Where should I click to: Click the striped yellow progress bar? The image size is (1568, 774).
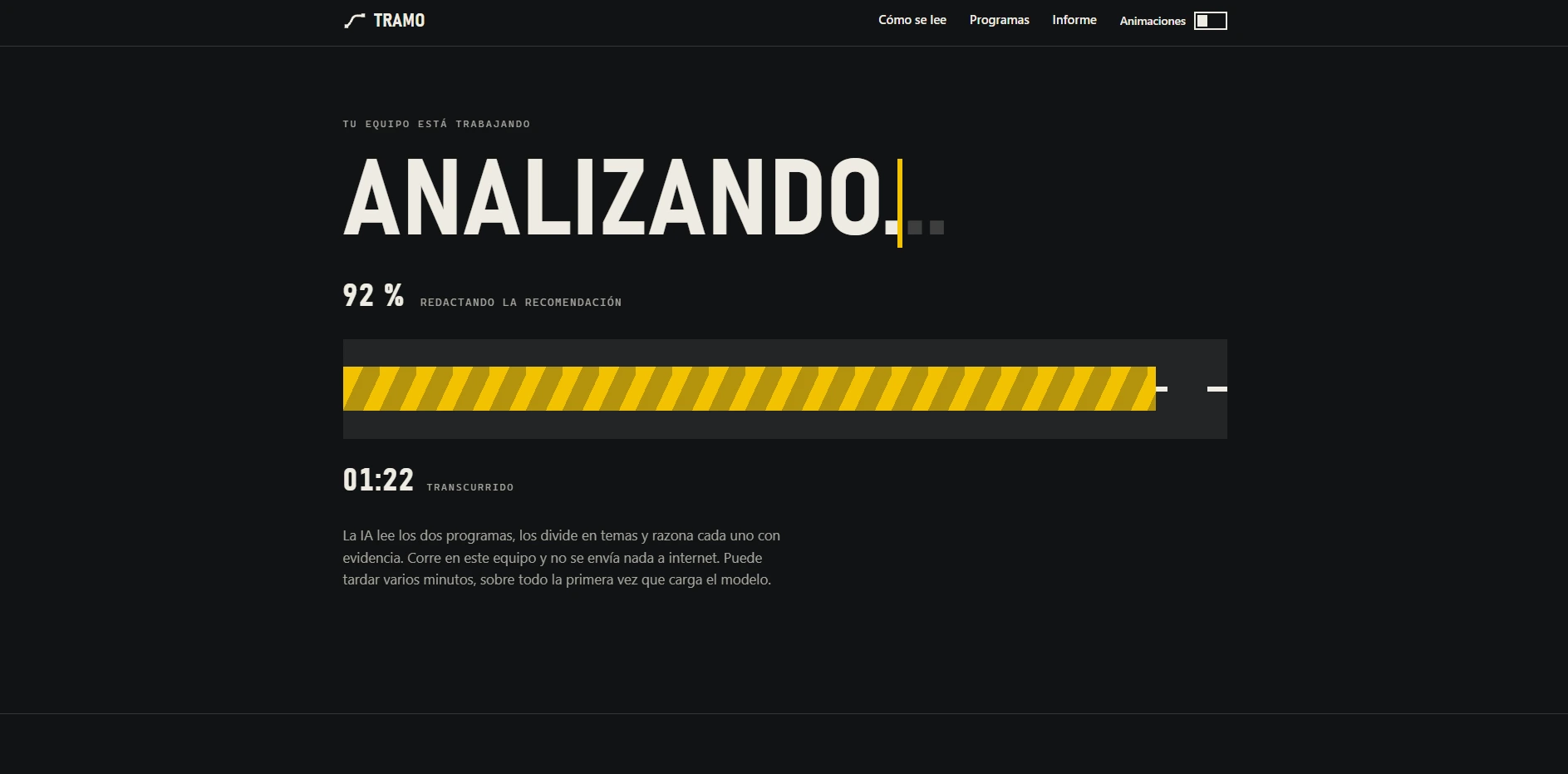tap(749, 388)
